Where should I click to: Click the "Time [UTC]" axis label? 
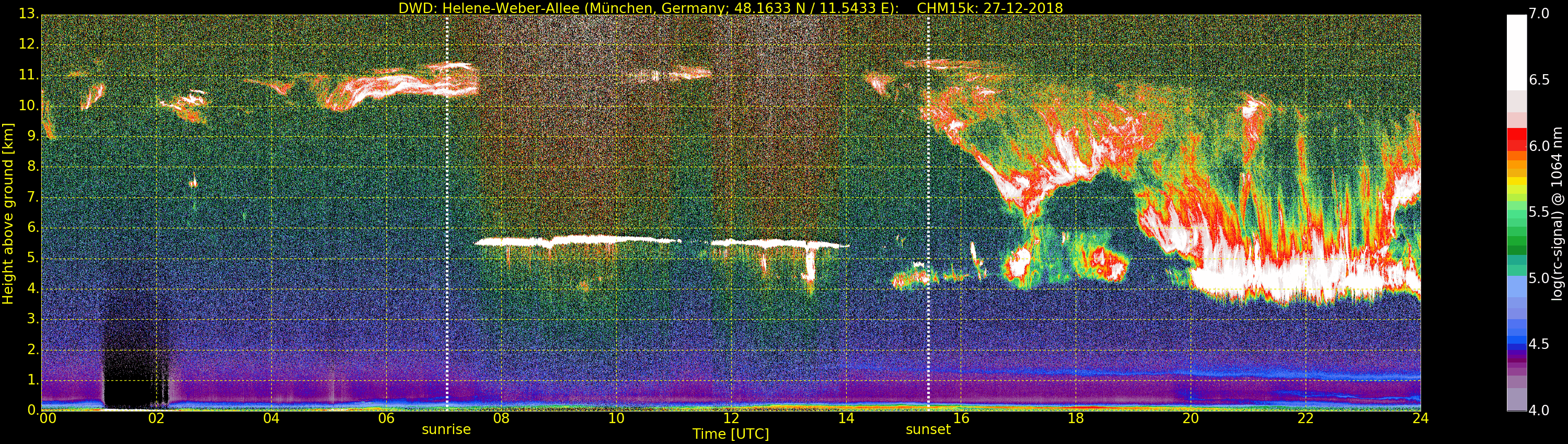click(731, 434)
